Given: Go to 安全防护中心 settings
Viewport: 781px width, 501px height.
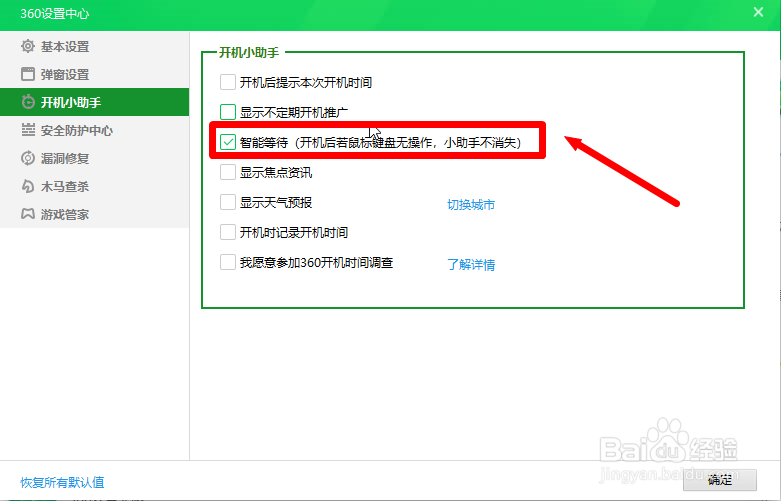Looking at the screenshot, I should pyautogui.click(x=95, y=130).
